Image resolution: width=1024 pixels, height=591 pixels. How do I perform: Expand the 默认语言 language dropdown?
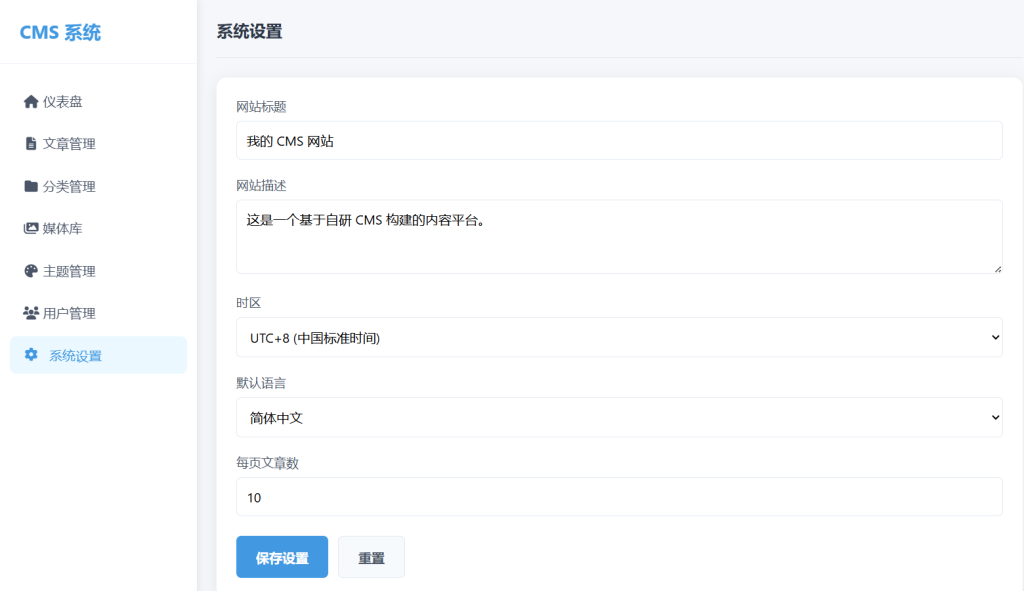618,417
